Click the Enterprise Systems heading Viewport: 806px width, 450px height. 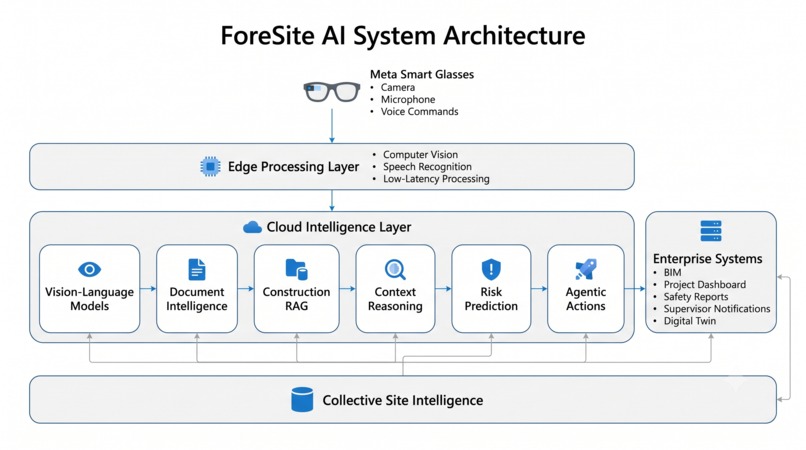708,259
